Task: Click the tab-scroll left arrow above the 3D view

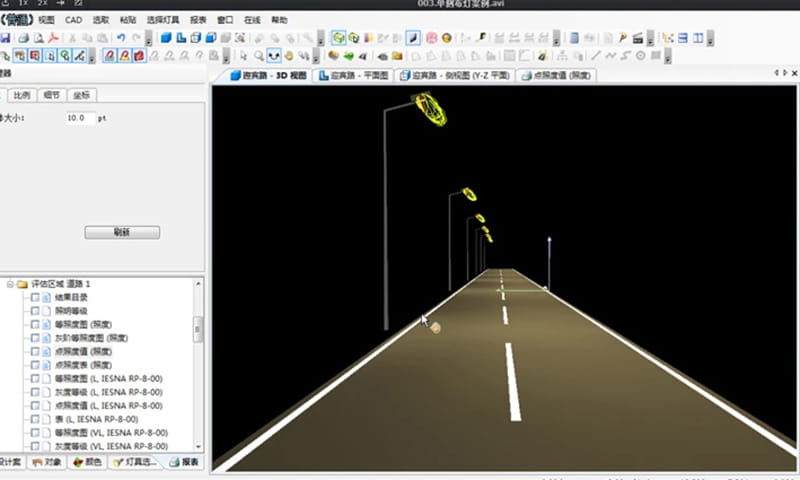Action: pos(776,73)
